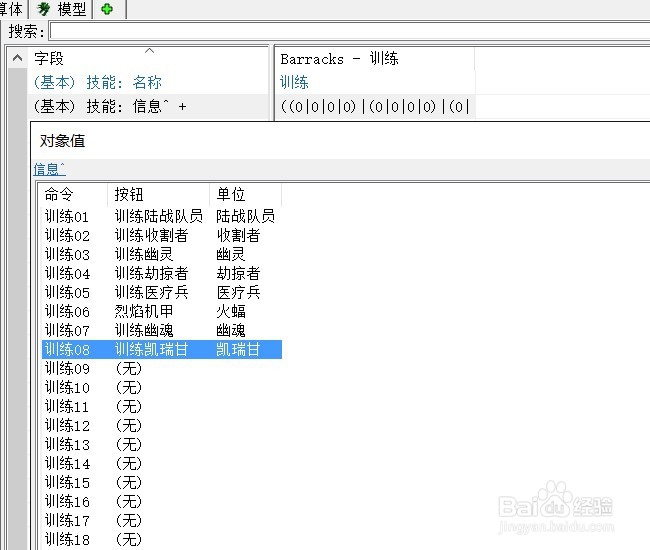Screen dimensions: 650x550
Task: Select the 训练凯瑞甘 button cell
Action: (151, 350)
